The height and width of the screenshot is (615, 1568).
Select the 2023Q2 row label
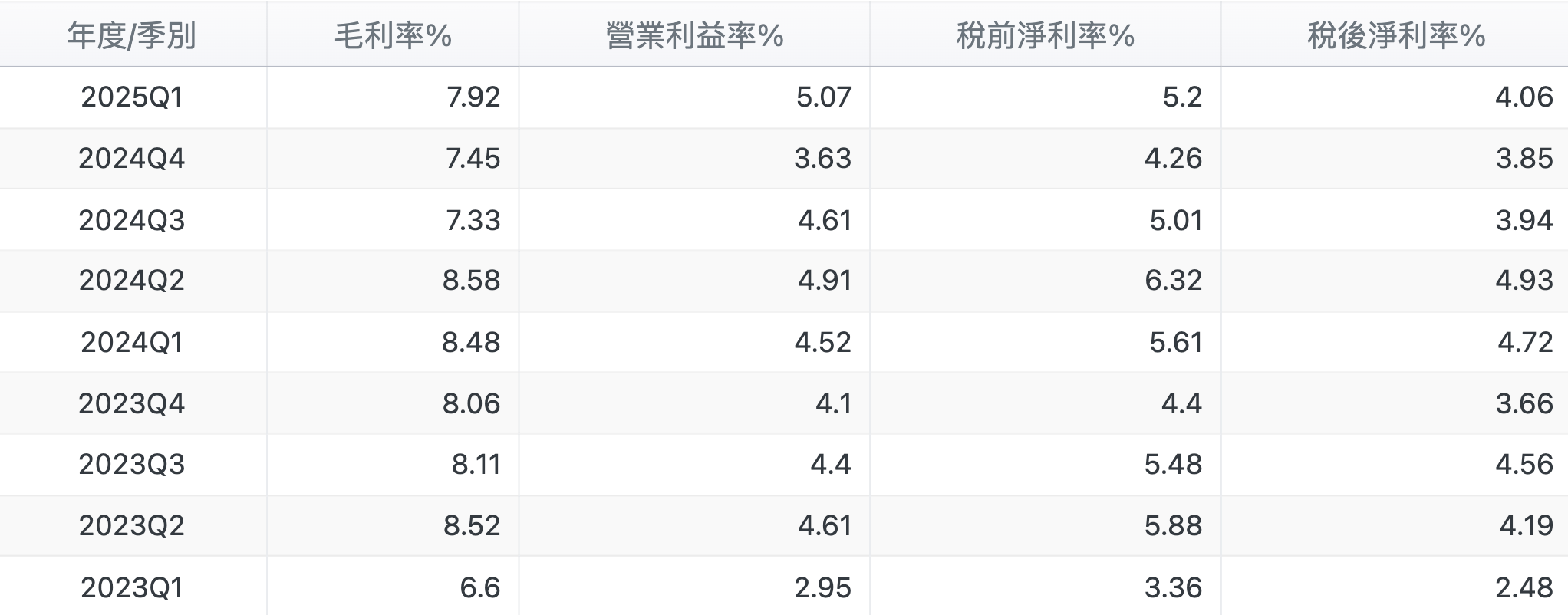[x=132, y=525]
